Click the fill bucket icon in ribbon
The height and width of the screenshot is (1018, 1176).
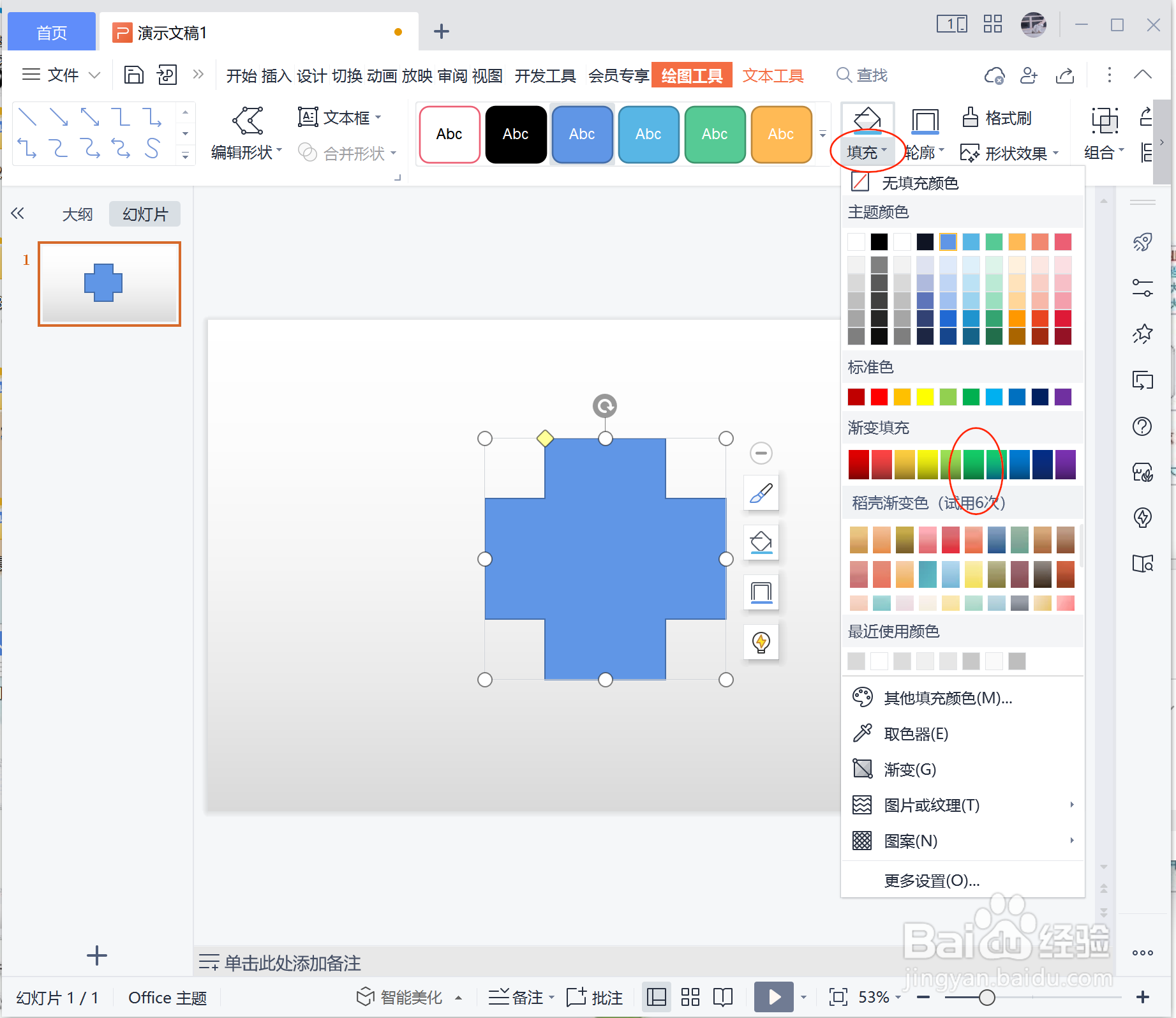click(867, 119)
